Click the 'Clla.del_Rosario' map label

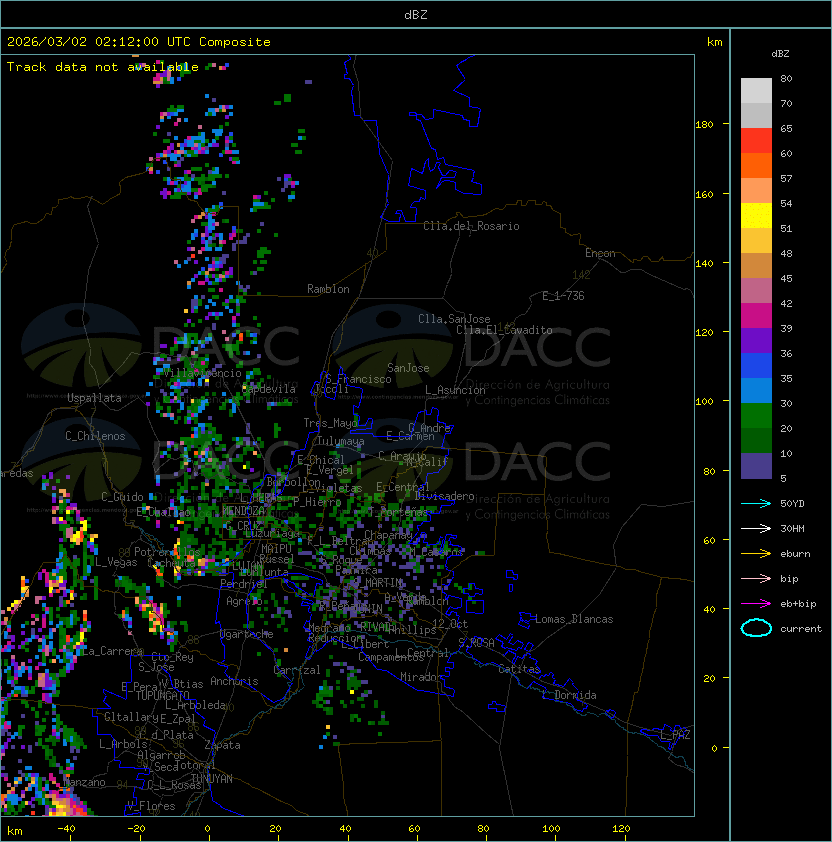tap(471, 226)
